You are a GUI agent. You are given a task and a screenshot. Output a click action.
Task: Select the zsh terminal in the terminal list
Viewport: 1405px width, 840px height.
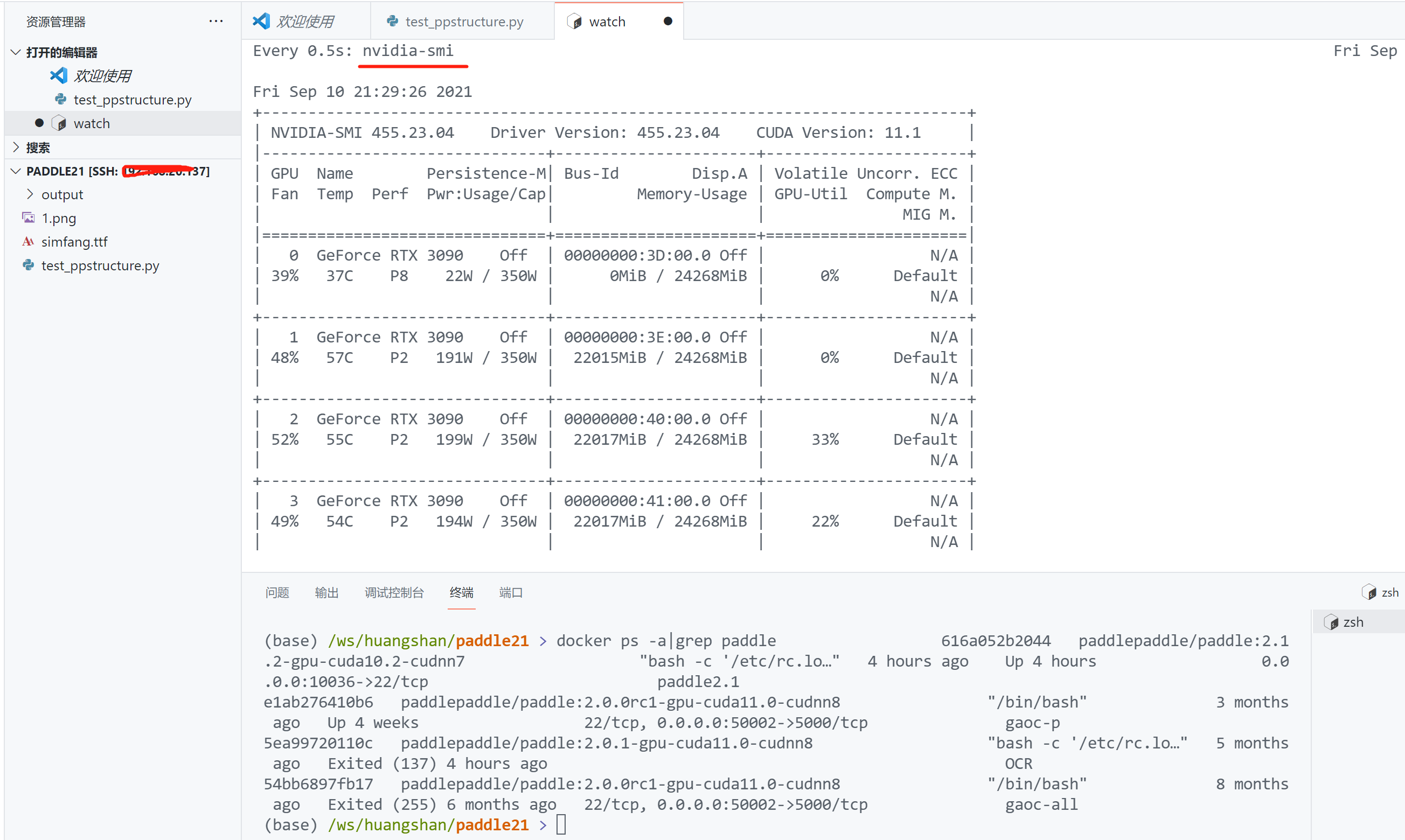click(1358, 622)
